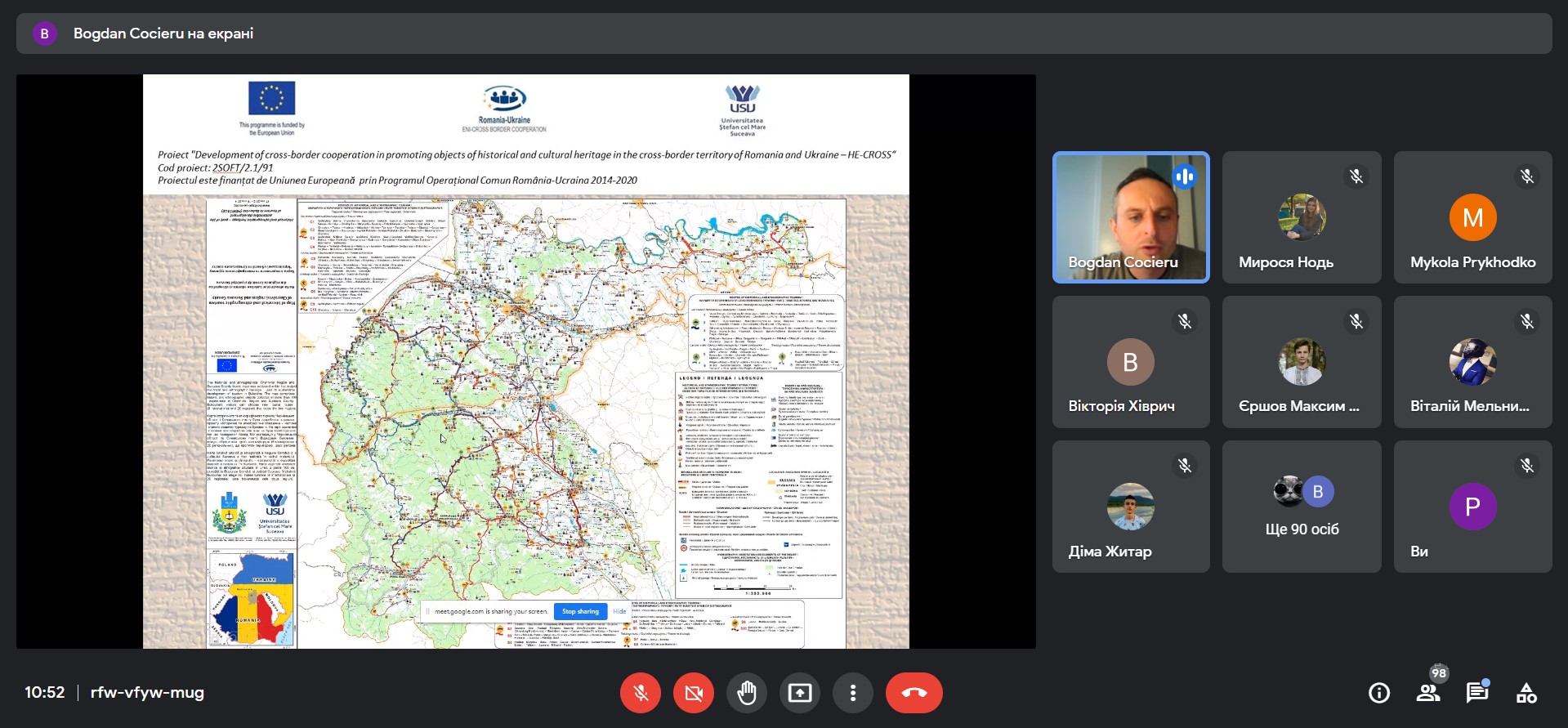Open the 'Ще 90 осіб' participants tile
The width and height of the screenshot is (1568, 728).
(x=1302, y=507)
